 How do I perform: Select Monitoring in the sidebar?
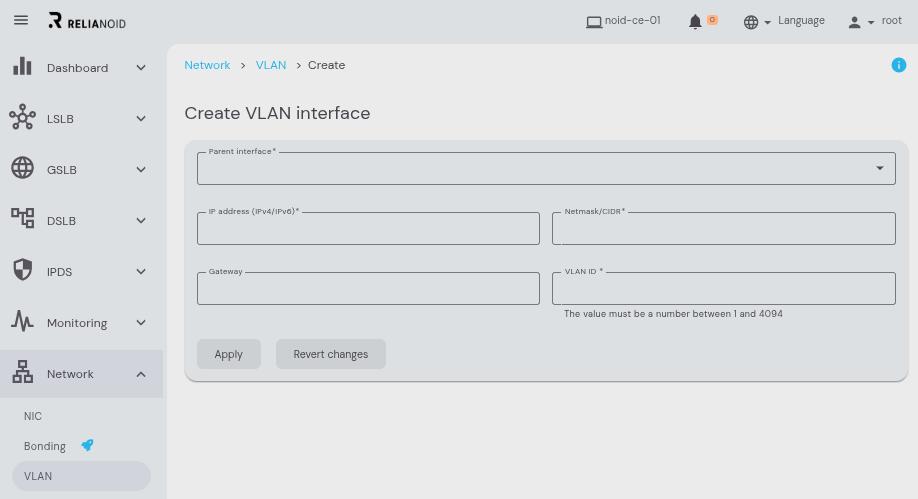(77, 323)
